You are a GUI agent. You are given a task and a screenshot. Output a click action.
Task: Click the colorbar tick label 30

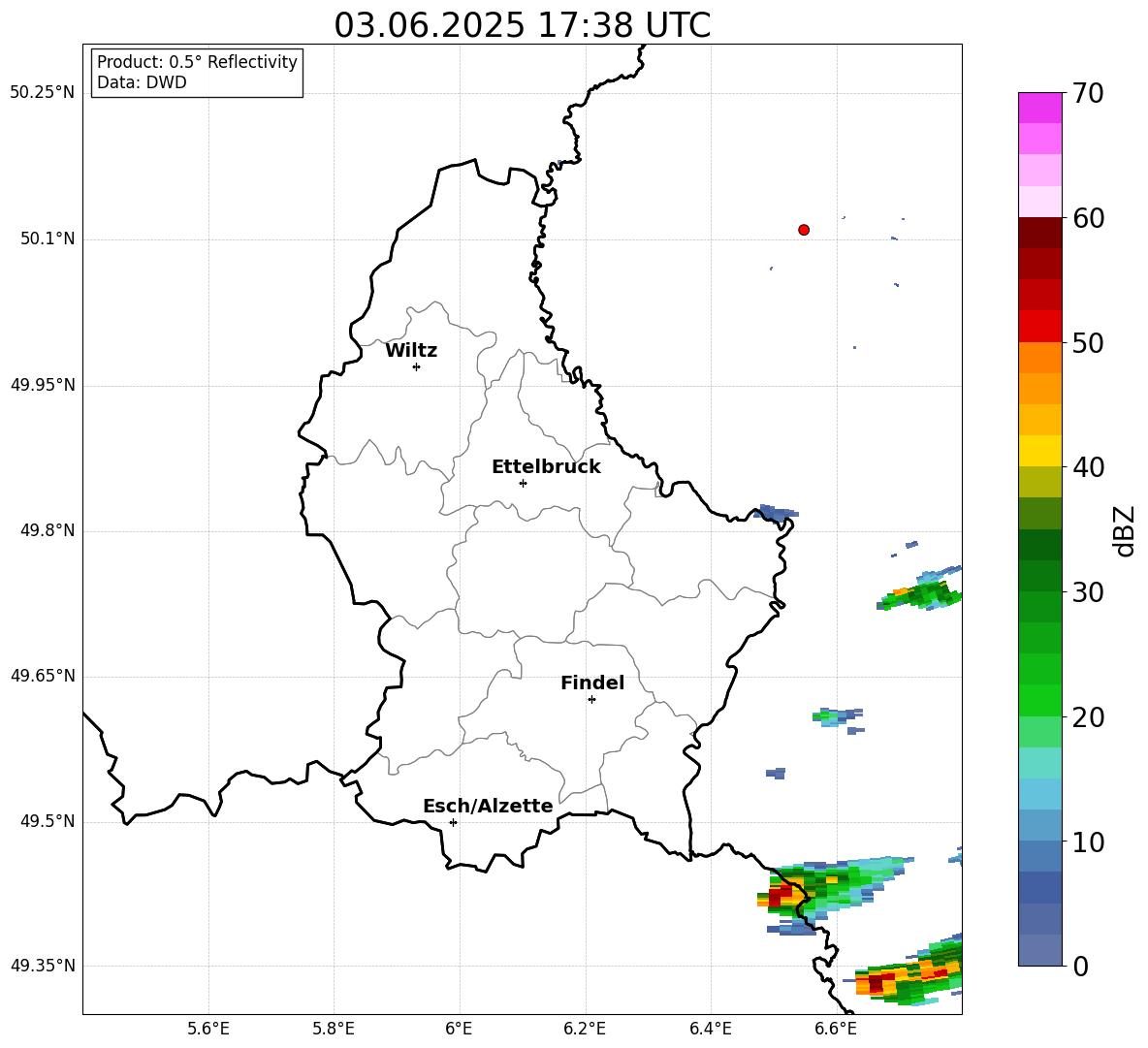1088,592
